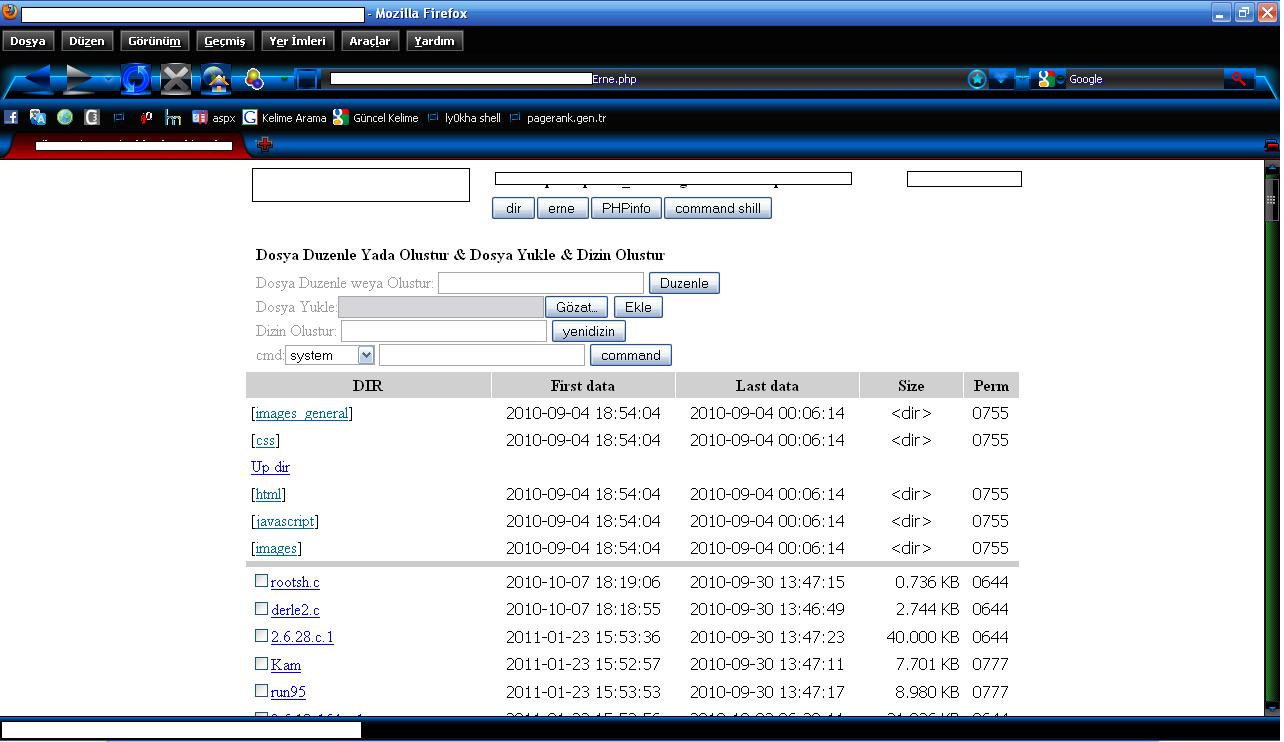Open the pagerank.gen.tr bookmark

coord(558,117)
